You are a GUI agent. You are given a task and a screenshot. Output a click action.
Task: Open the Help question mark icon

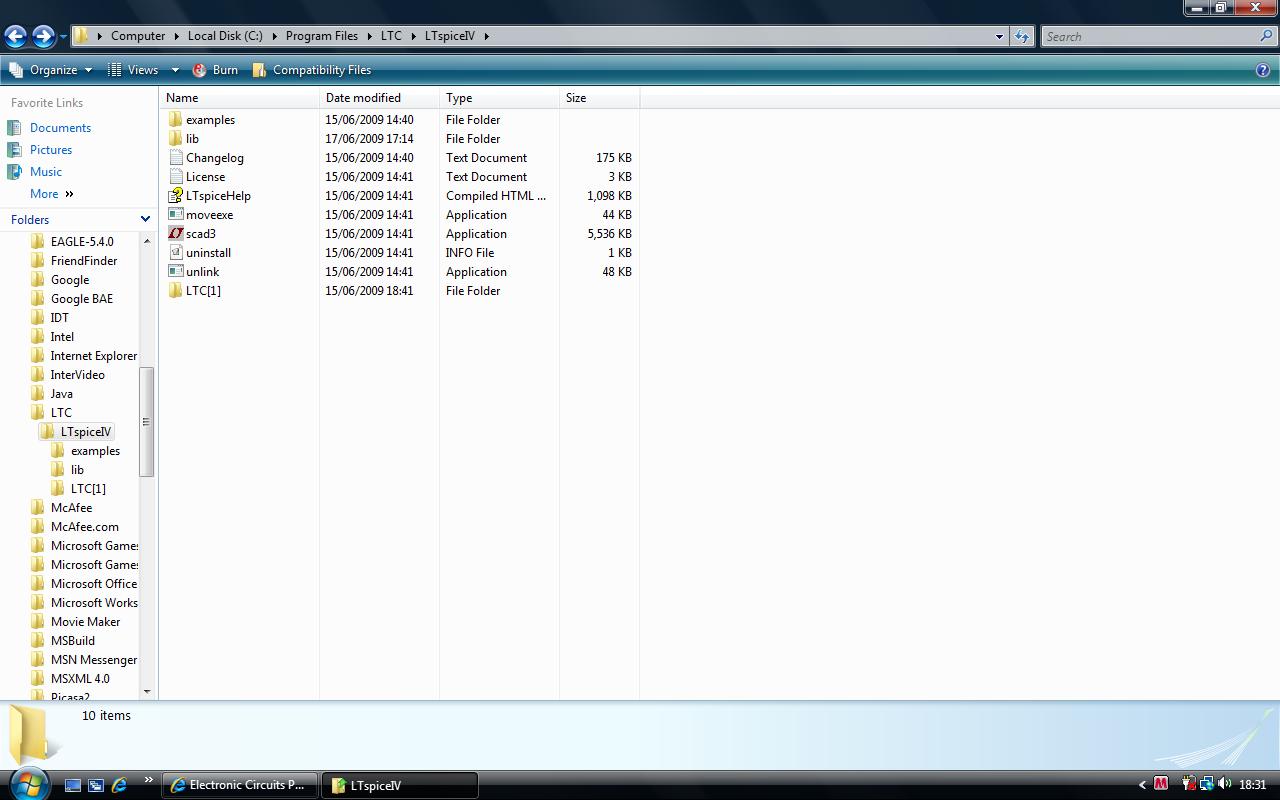coord(1262,70)
